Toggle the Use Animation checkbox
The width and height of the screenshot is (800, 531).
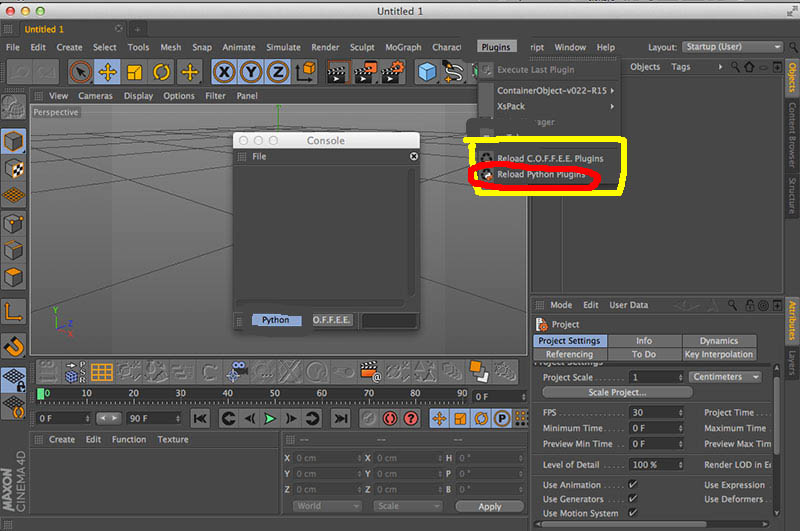point(633,484)
